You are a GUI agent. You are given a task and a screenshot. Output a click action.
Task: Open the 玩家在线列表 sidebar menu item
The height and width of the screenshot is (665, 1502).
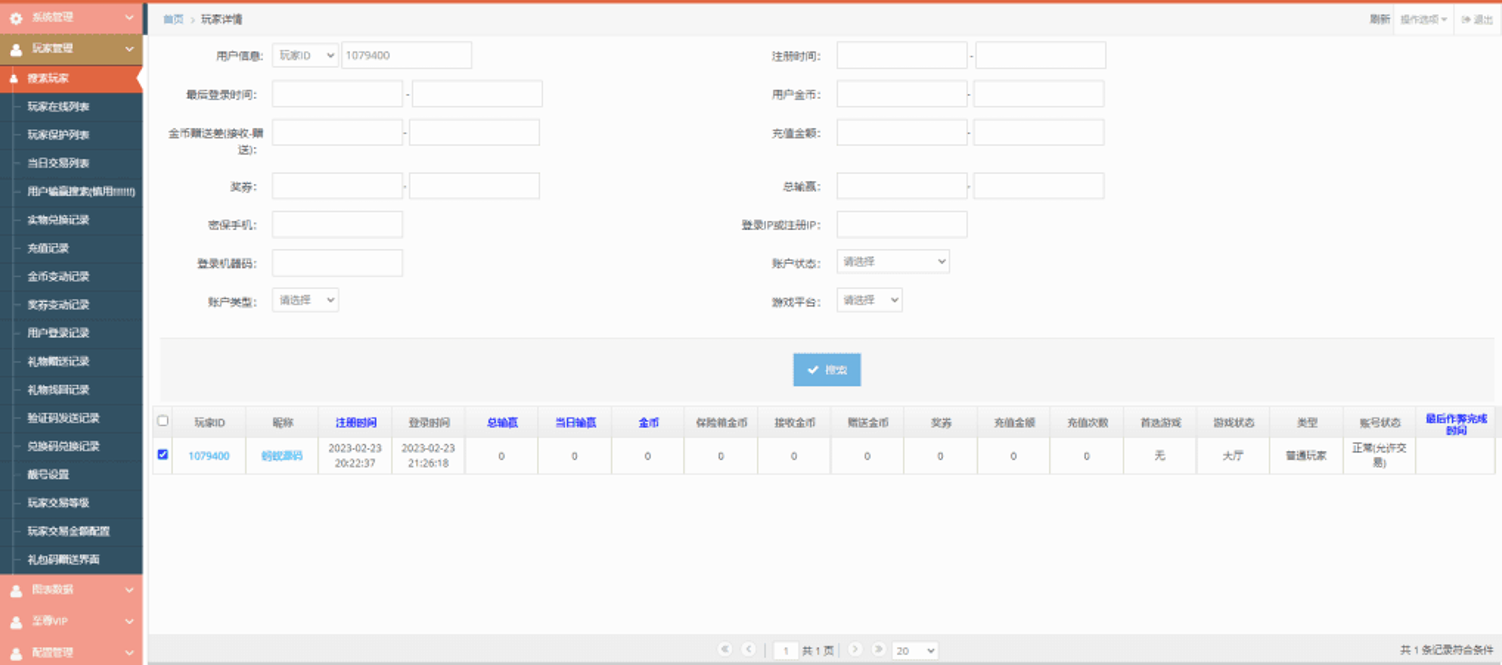click(58, 107)
